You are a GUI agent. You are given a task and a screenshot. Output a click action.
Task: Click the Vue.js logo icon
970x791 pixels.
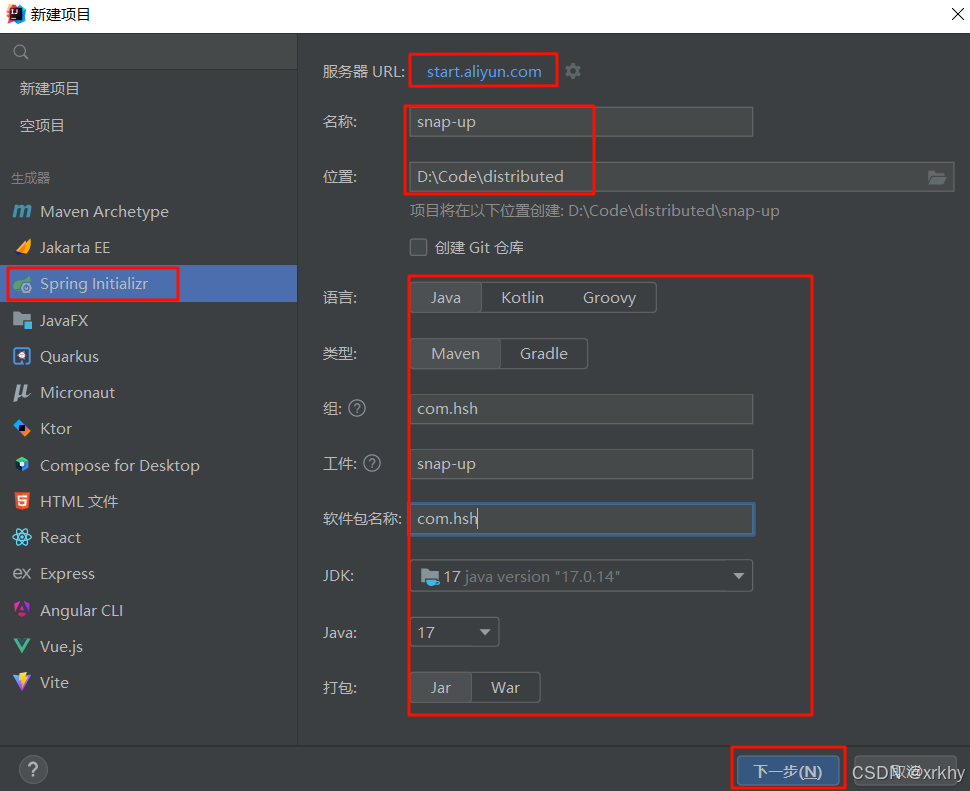point(22,646)
